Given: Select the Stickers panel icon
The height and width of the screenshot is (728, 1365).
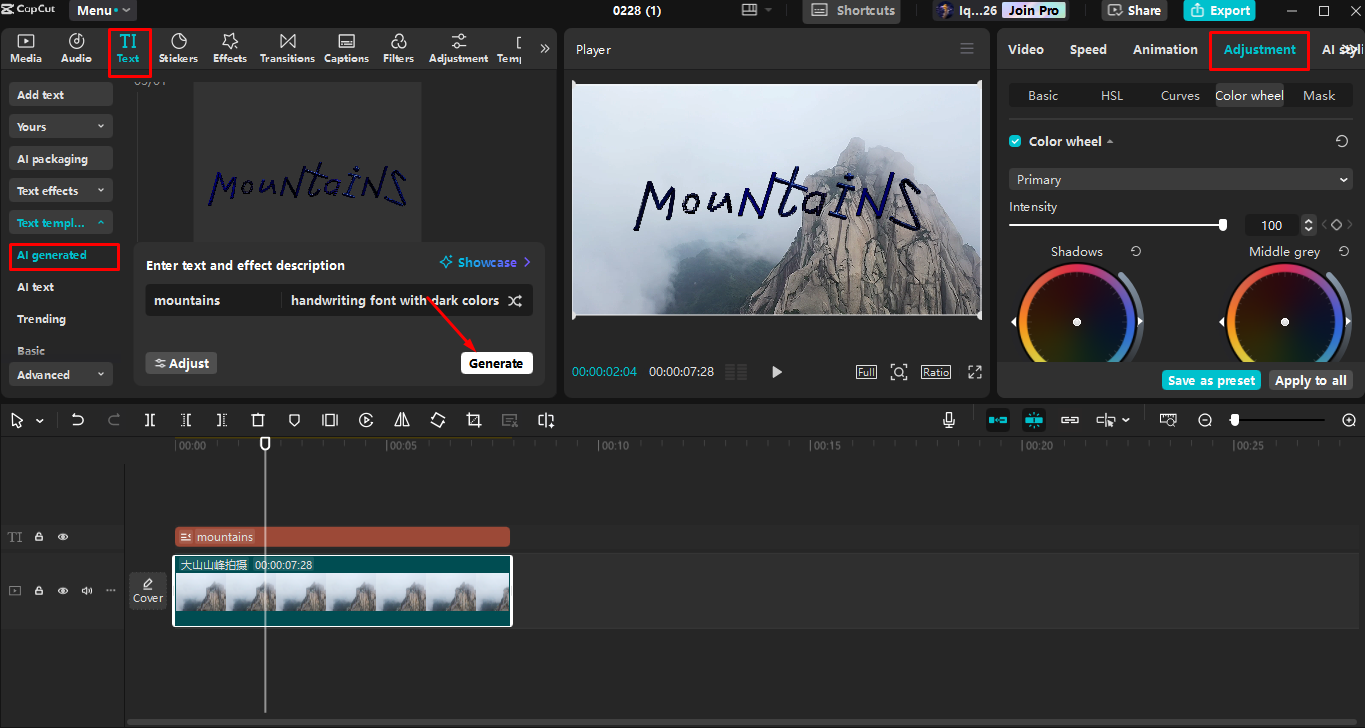Looking at the screenshot, I should click(178, 47).
